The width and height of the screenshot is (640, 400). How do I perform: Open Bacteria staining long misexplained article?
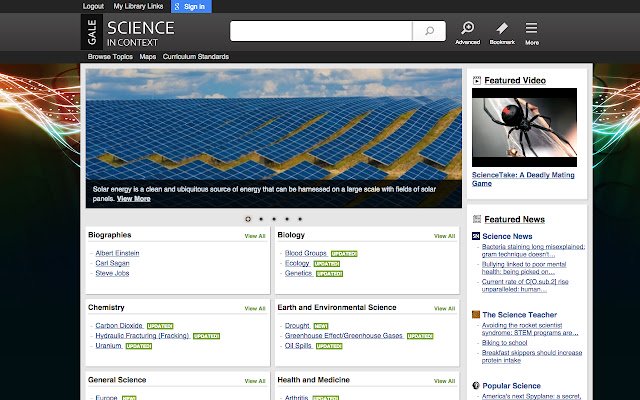click(x=533, y=251)
